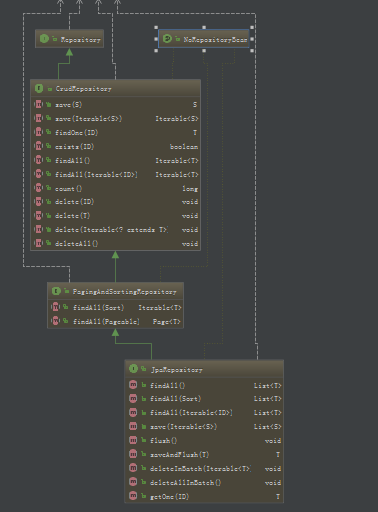Screen dimensions: 378x512
Task: Click the CrudRepository interface icon
Action: click(39, 88)
